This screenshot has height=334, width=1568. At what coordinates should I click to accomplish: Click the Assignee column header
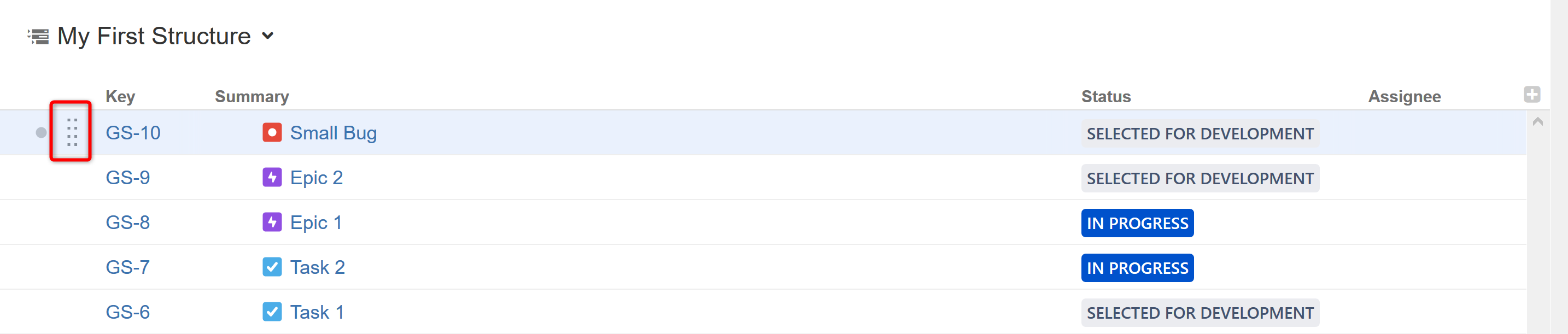pos(1403,97)
